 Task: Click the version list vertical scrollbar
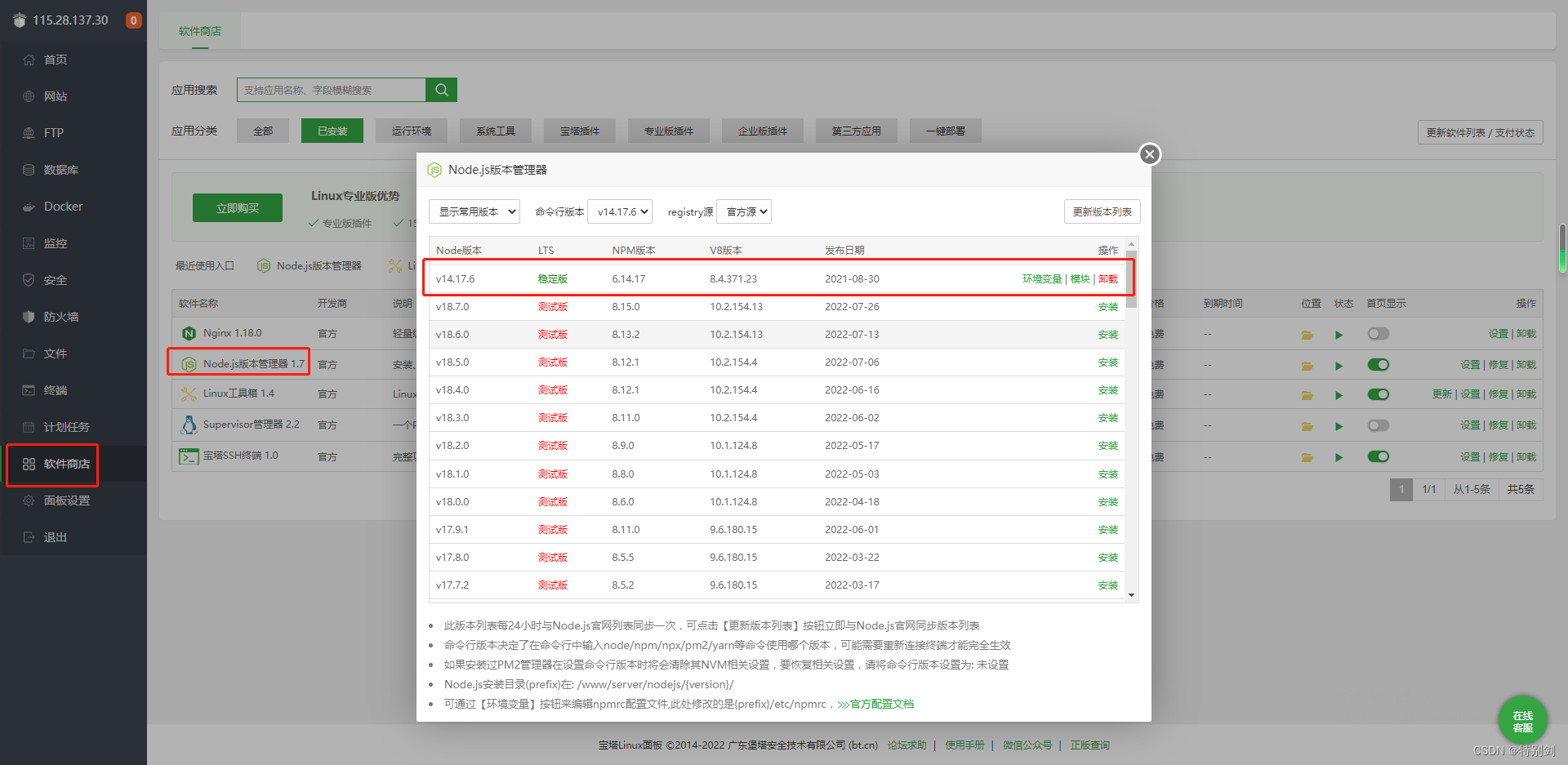pos(1131,278)
